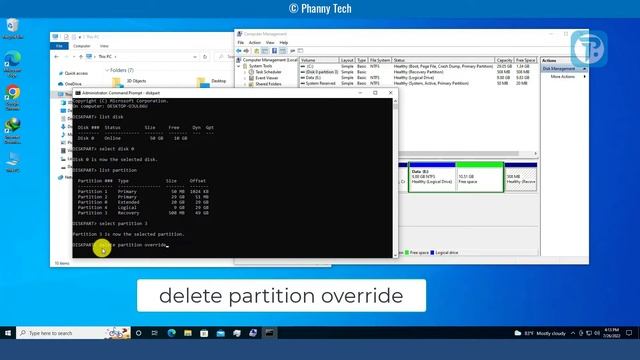Select Shared Folders in the tree

[268, 84]
